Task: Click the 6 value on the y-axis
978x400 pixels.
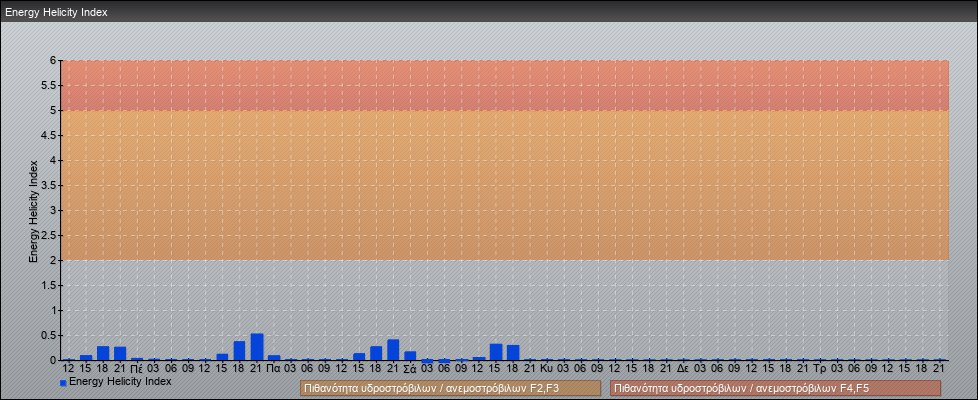Action: 54,61
